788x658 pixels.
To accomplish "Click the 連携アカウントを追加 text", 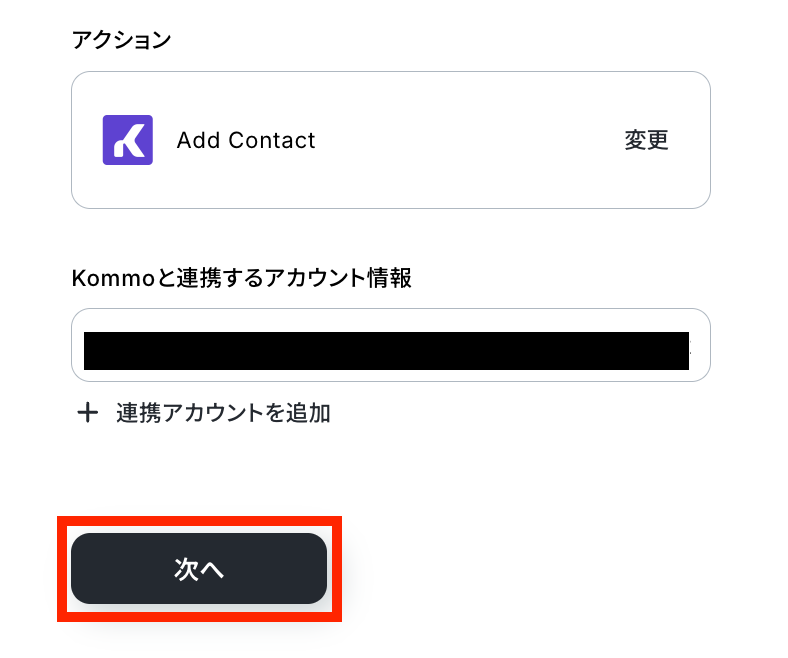I will coord(223,413).
